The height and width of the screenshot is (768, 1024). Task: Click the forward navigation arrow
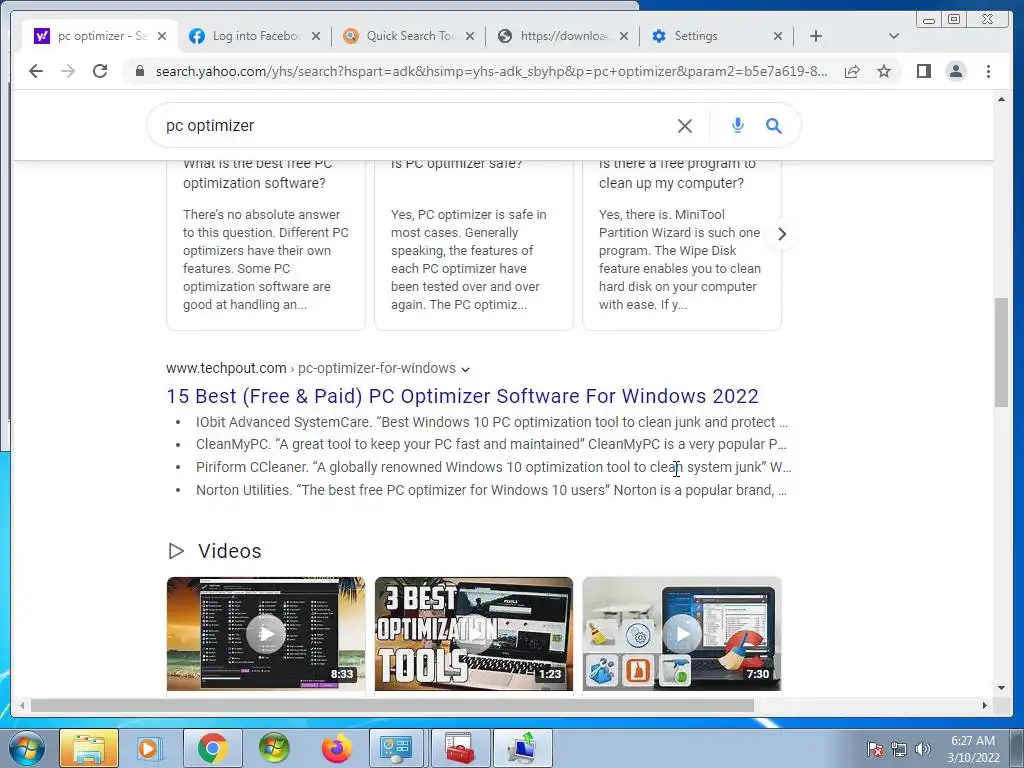[68, 71]
